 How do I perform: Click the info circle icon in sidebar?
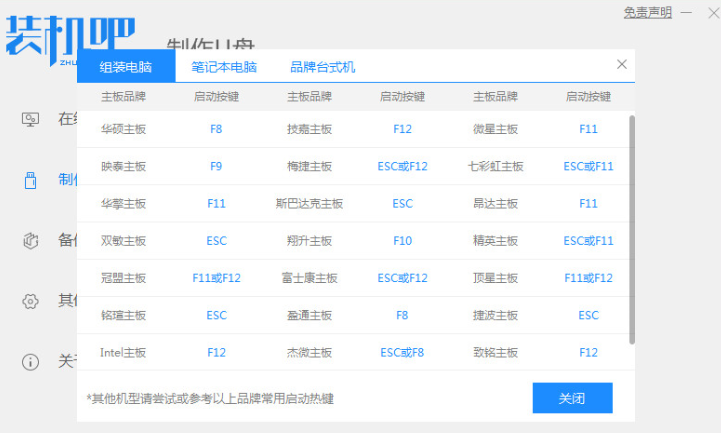point(30,361)
